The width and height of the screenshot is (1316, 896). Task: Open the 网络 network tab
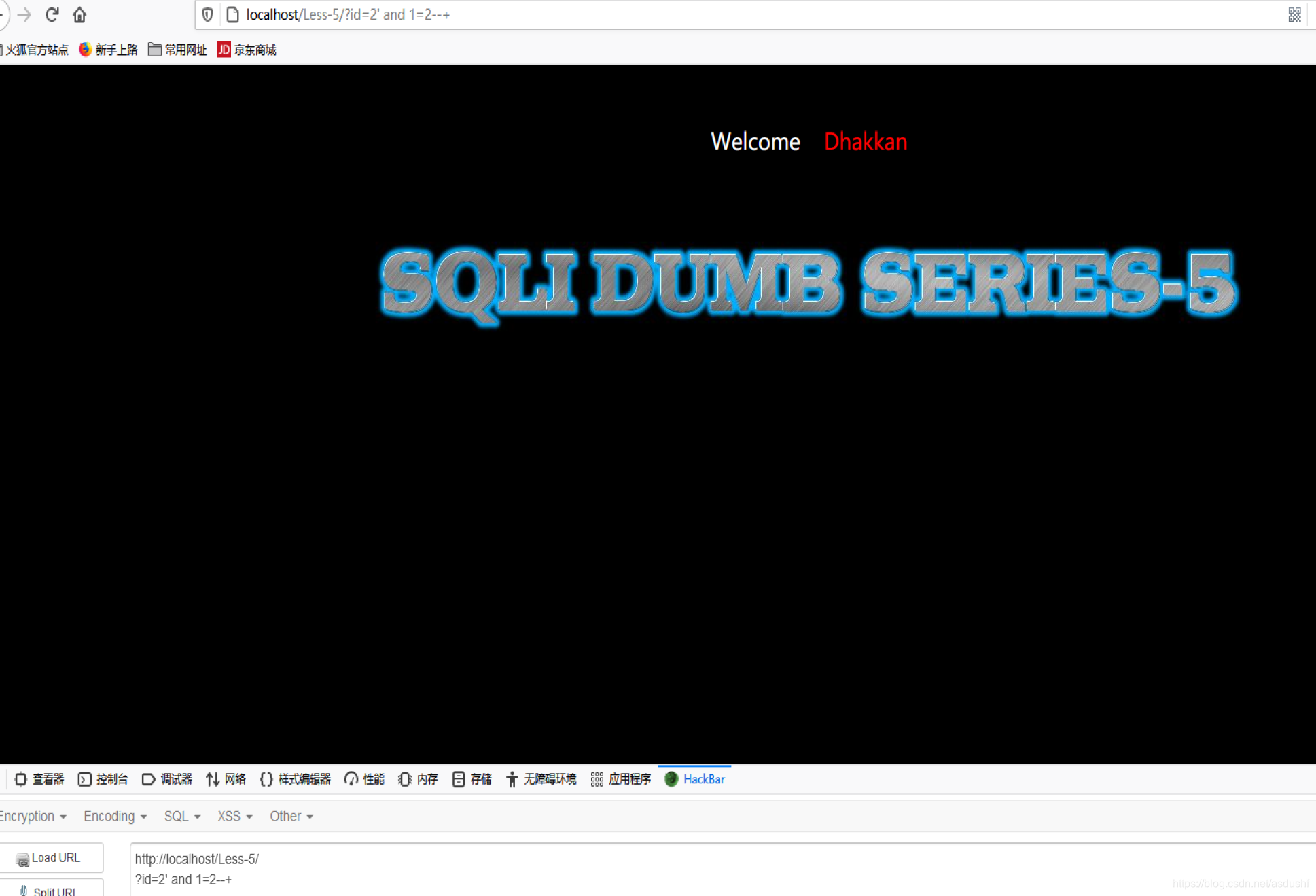click(226, 779)
